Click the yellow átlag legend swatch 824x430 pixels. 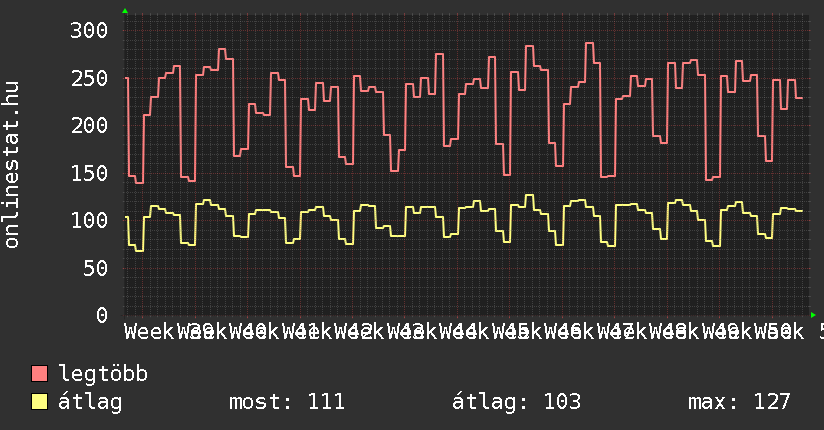(40, 402)
